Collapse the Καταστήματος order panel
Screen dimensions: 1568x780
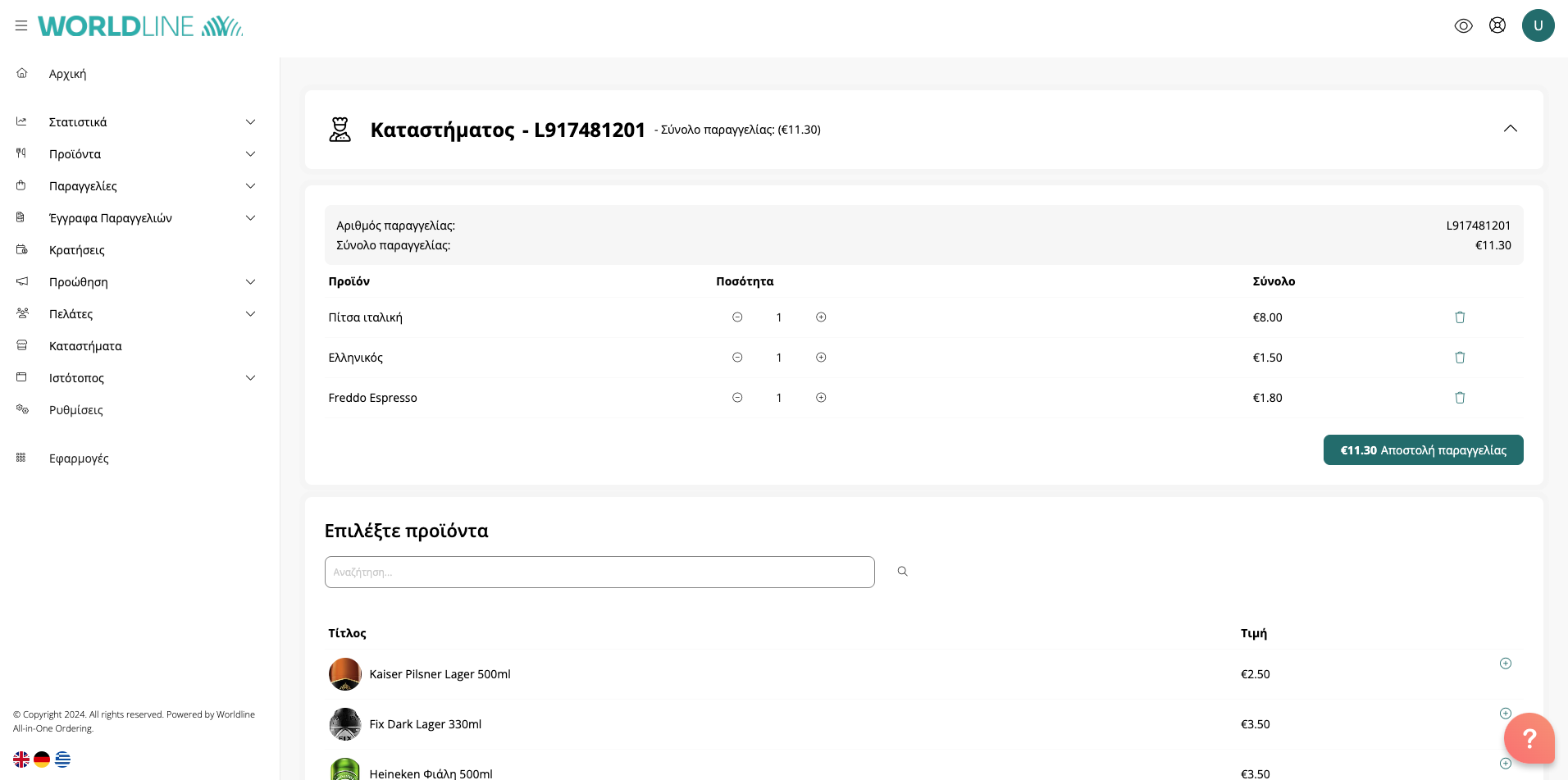click(x=1510, y=129)
